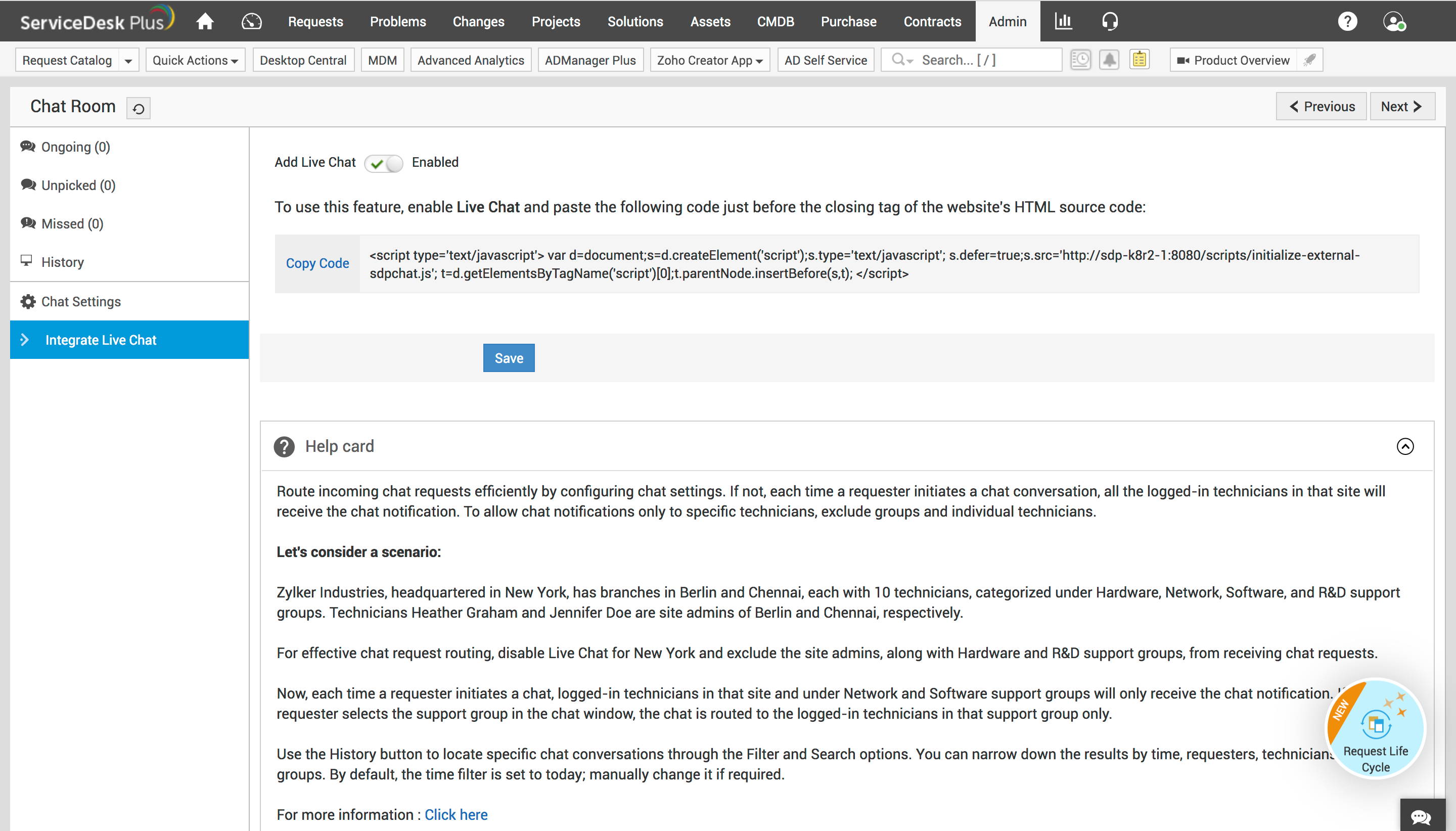Image resolution: width=1456 pixels, height=831 pixels.
Task: Switch to the Requests tab
Action: pyautogui.click(x=315, y=22)
